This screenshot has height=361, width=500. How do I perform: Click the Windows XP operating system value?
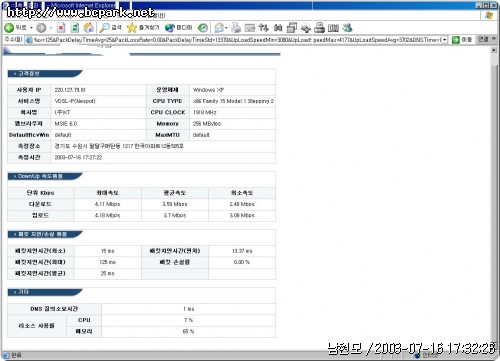tap(208, 90)
